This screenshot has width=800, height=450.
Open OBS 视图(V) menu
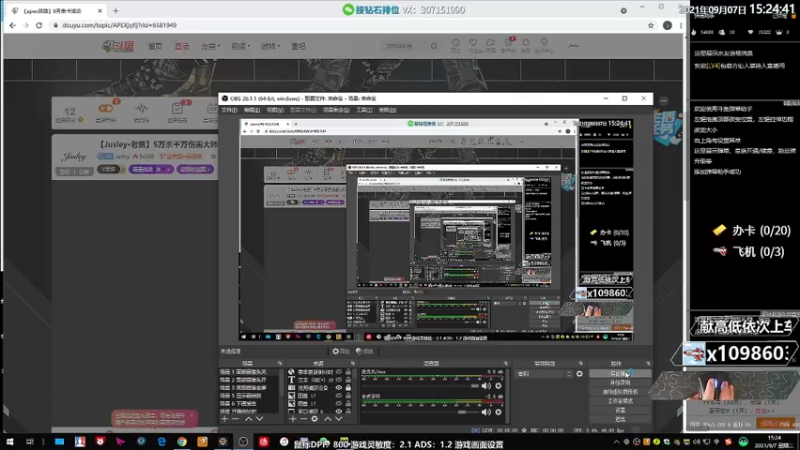[x=274, y=110]
